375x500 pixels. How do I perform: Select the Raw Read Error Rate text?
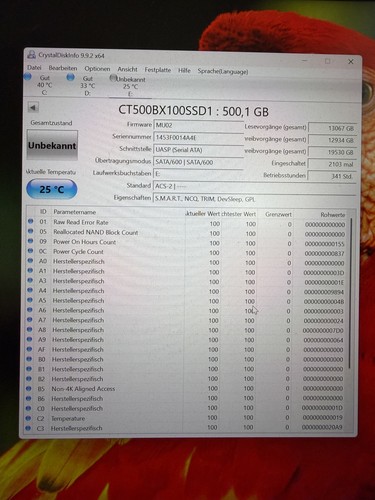(81, 222)
